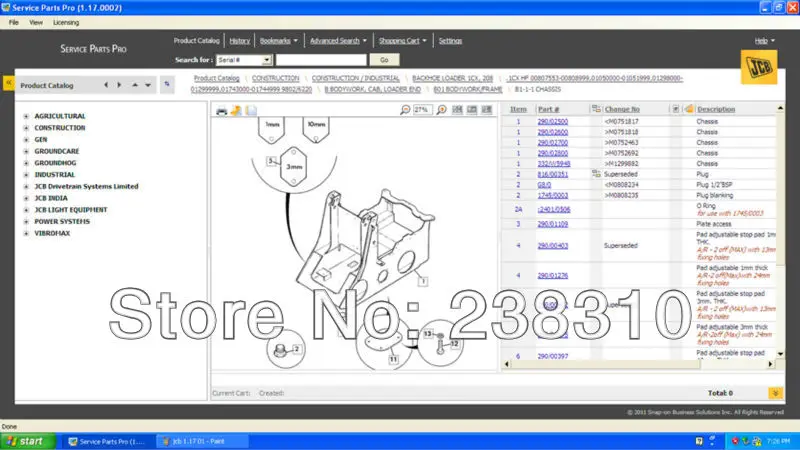Screen dimensions: 800x450
Task: Click callout 1 on chassis diagram
Action: [423, 281]
